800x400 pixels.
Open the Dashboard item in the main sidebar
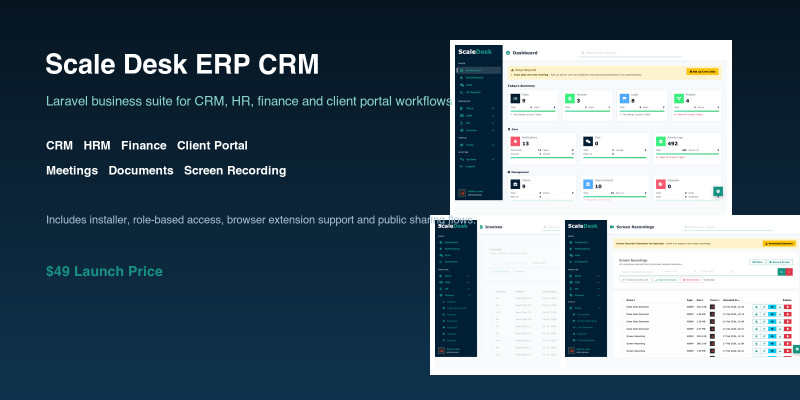pyautogui.click(x=474, y=70)
